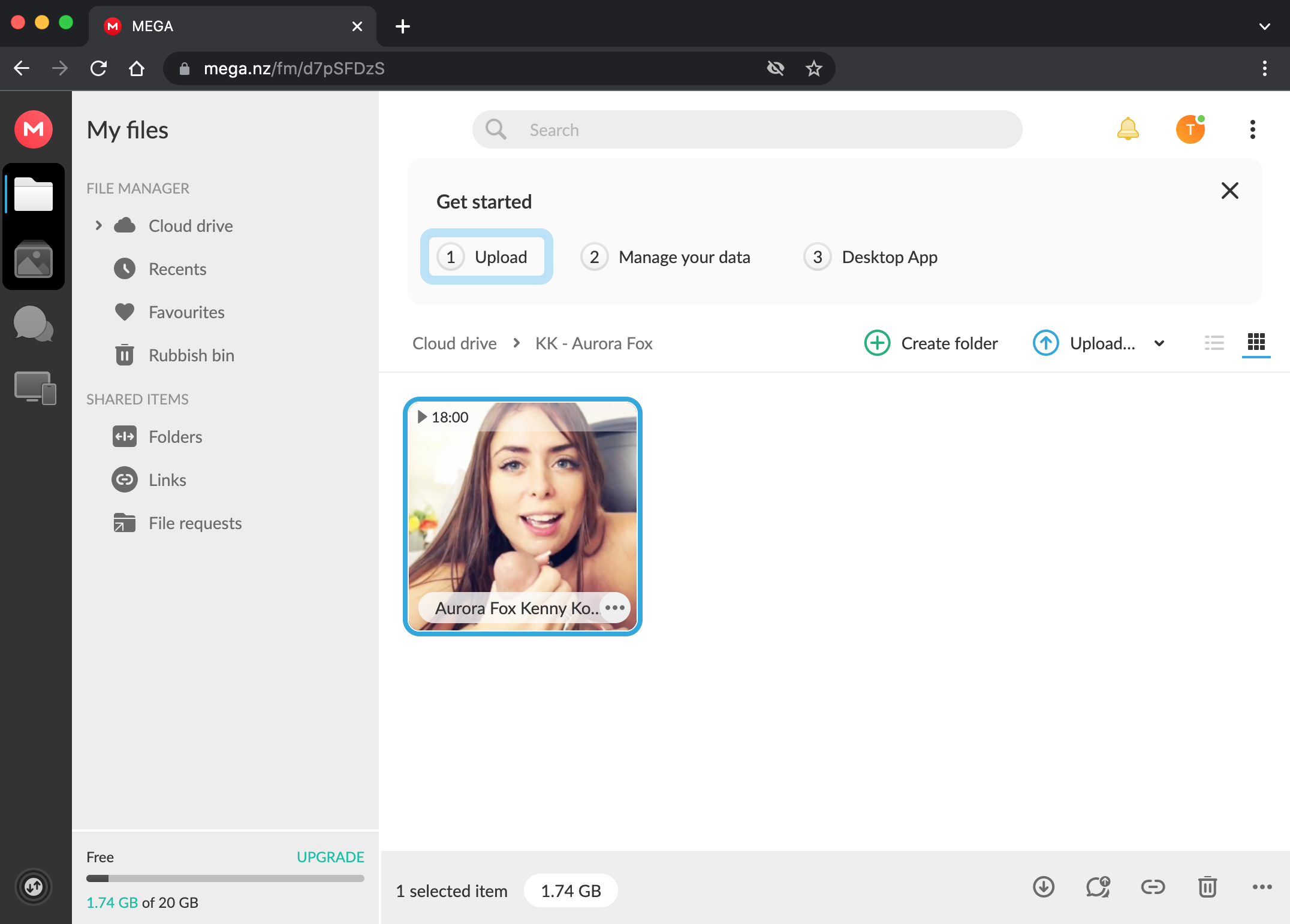Open the media gallery icon in left rail

[x=34, y=259]
